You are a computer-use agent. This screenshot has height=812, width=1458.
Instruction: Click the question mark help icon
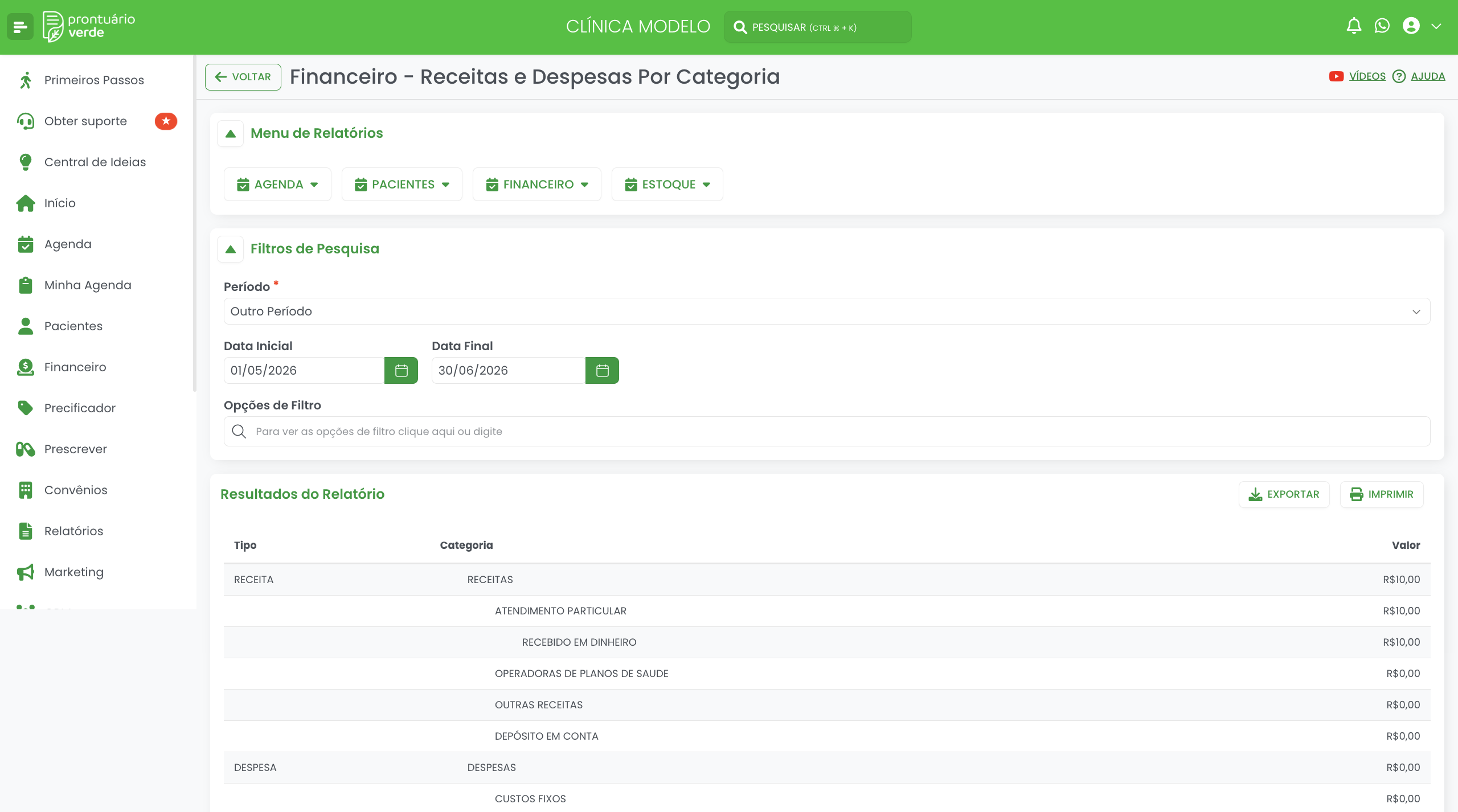(1399, 76)
